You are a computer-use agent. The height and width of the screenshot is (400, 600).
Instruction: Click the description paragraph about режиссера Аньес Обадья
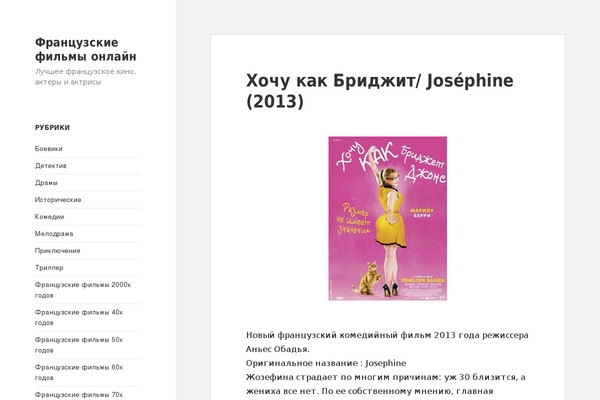coord(387,342)
